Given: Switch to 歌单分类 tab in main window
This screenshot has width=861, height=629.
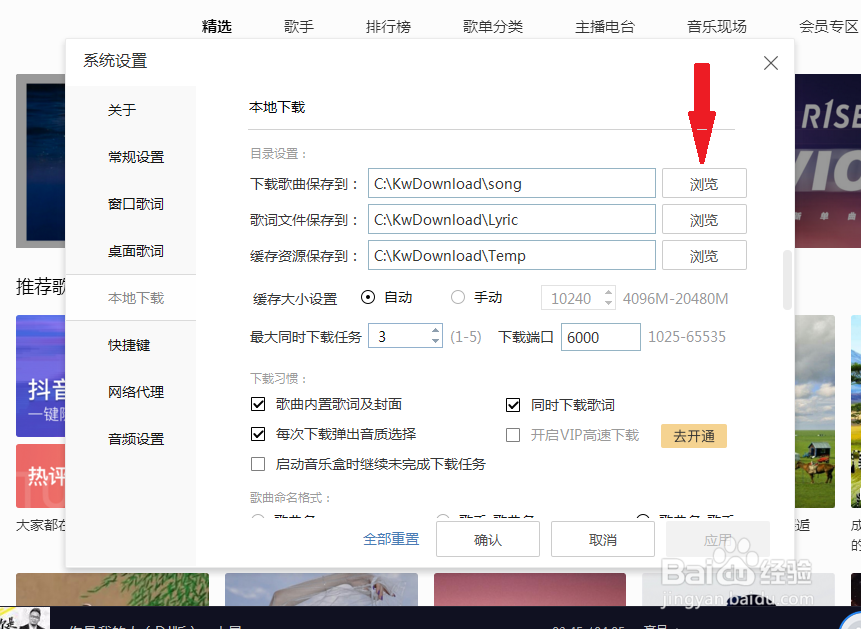Looking at the screenshot, I should [x=493, y=26].
